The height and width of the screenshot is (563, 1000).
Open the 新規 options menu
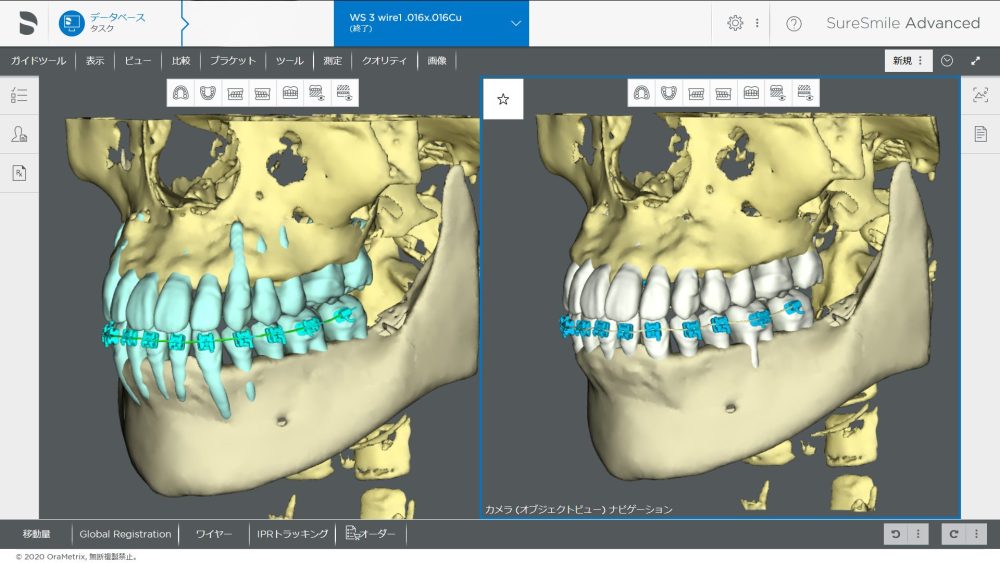pos(908,61)
